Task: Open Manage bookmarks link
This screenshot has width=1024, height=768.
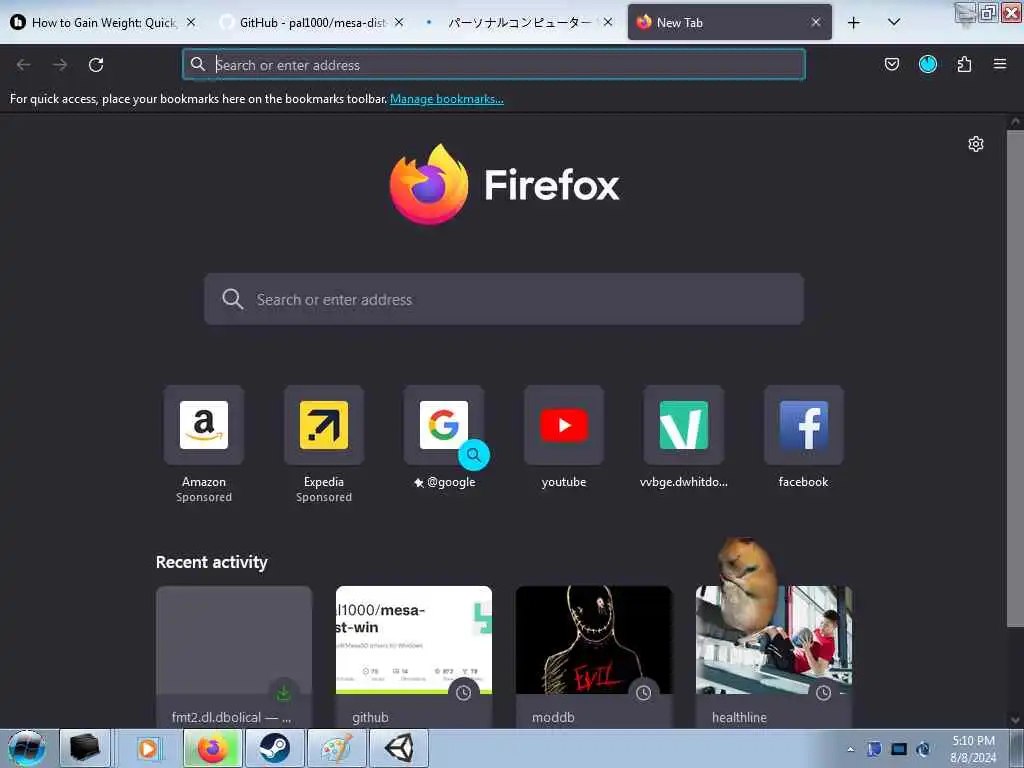Action: click(447, 99)
